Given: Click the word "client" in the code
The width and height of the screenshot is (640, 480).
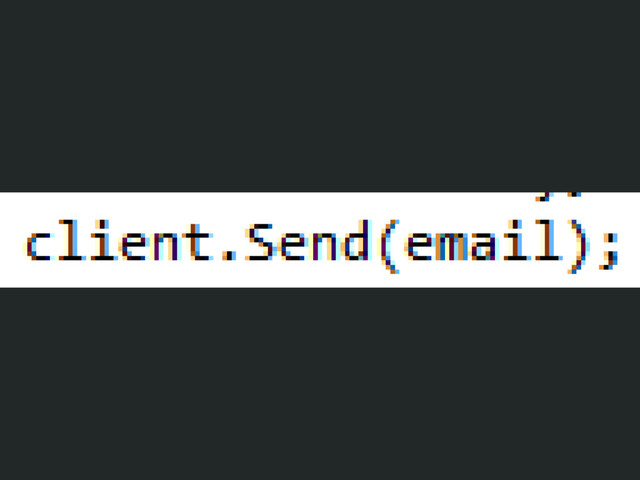Looking at the screenshot, I should [x=119, y=240].
